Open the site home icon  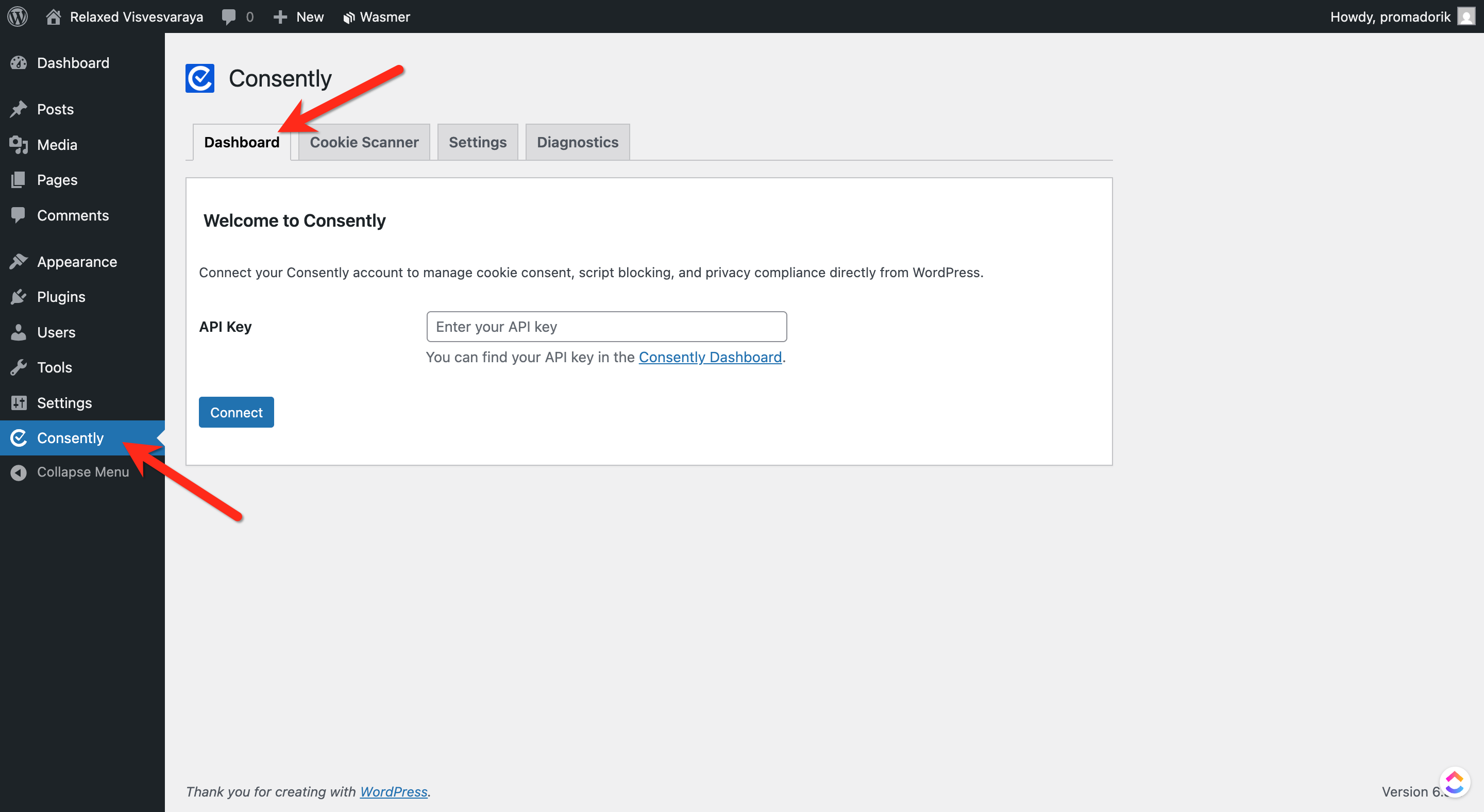[54, 16]
